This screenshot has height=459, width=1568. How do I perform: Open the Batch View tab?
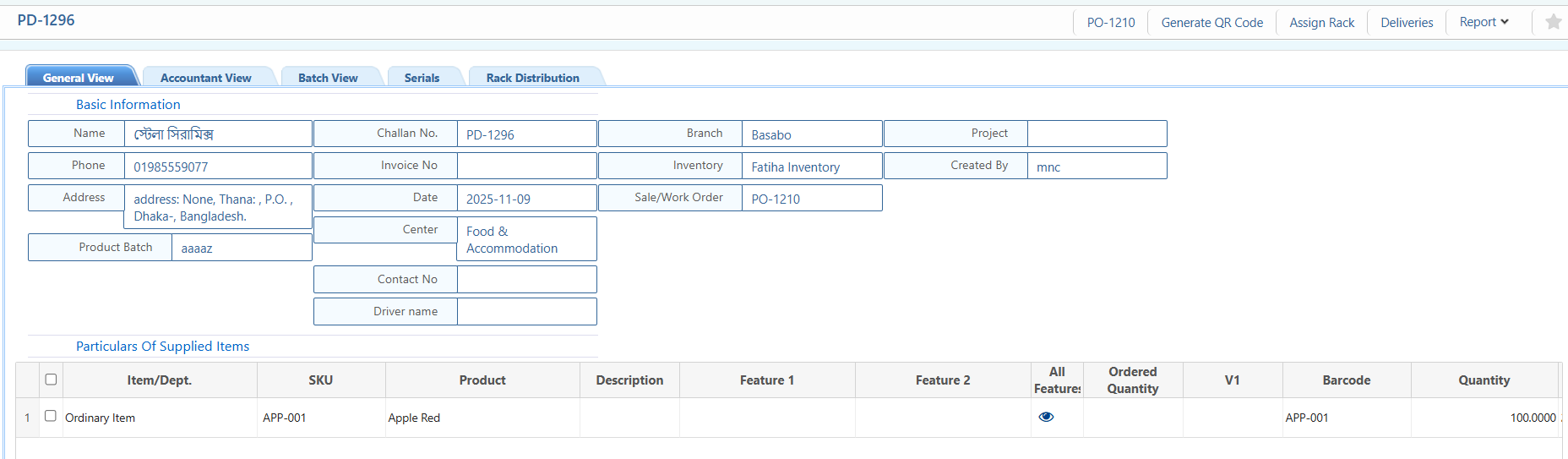point(328,77)
